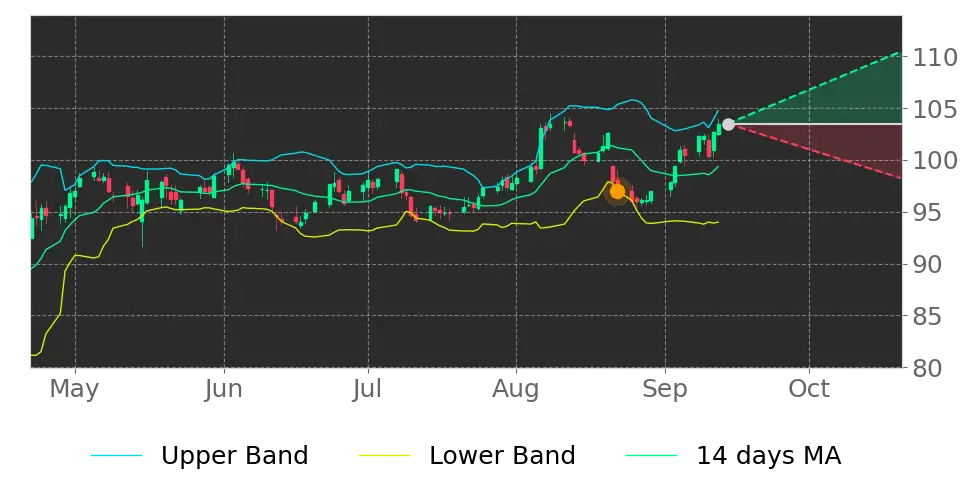Click the Jun x-axis label
Screen dimensions: 972x486
pos(224,389)
